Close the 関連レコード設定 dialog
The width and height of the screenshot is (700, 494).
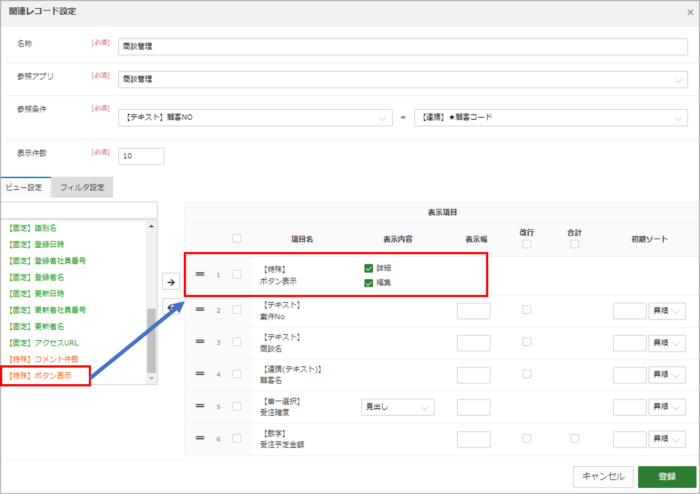click(x=690, y=12)
